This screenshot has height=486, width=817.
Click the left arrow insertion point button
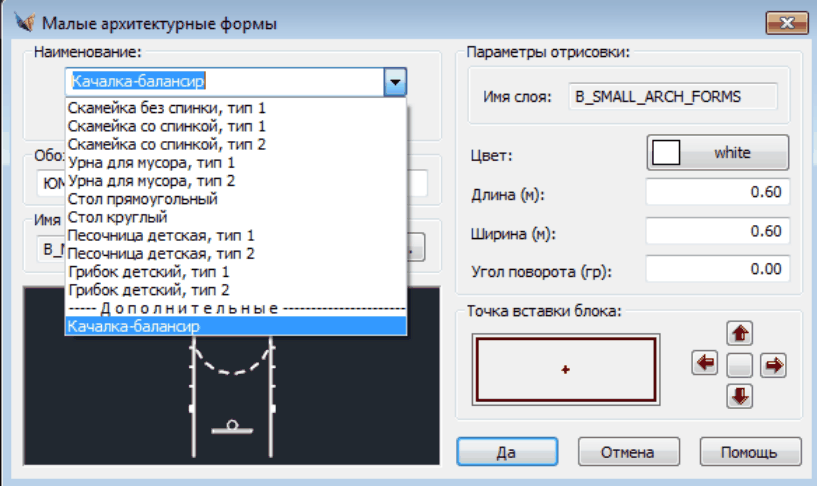pos(705,365)
